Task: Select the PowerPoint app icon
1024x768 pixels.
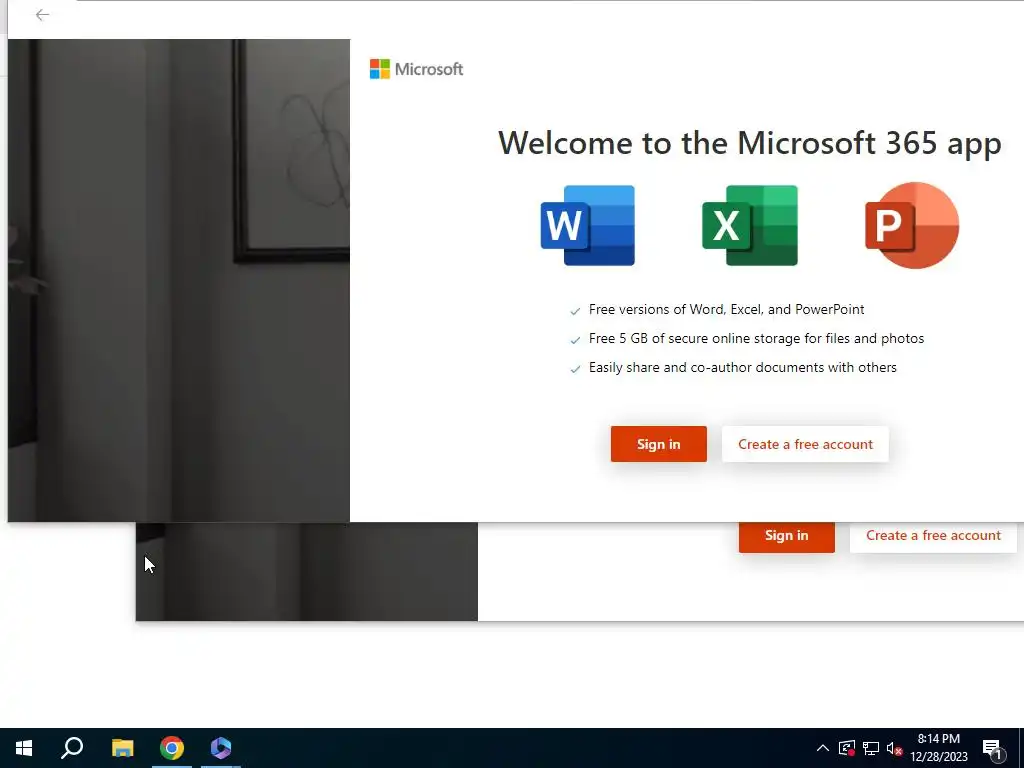Action: pos(912,225)
